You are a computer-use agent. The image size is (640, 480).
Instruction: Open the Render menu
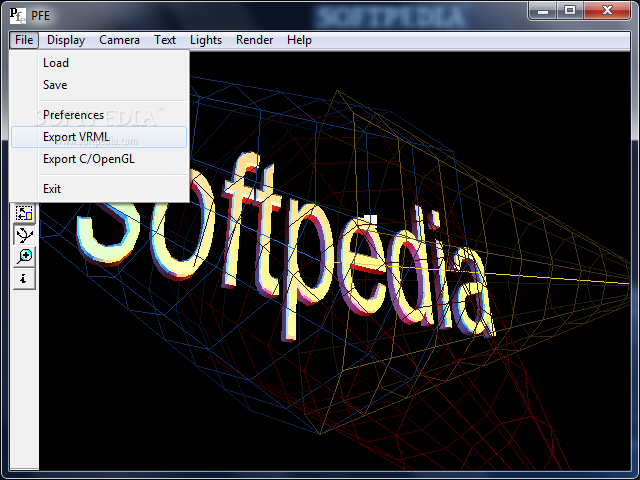254,40
